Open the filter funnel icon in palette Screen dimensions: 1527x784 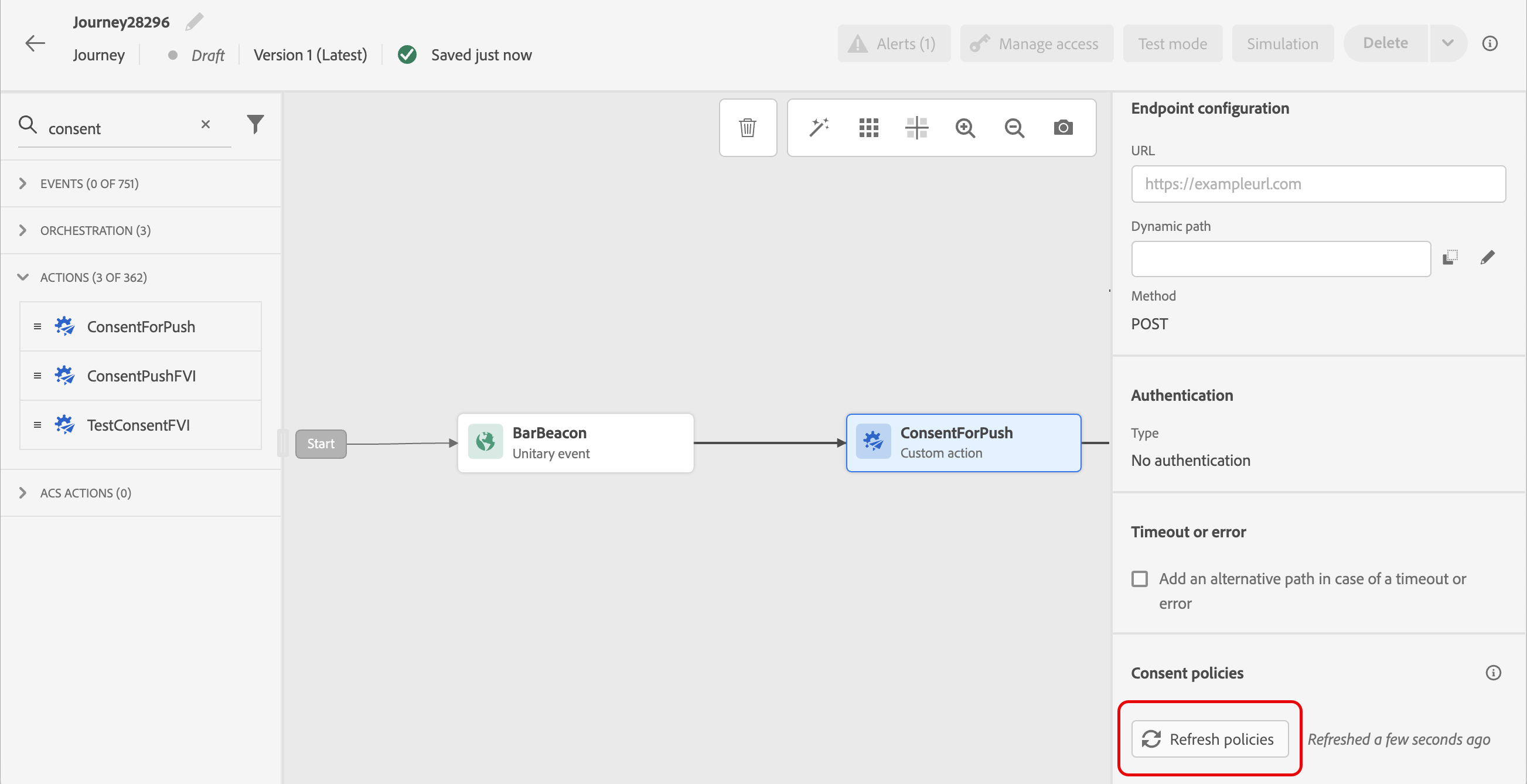click(255, 124)
